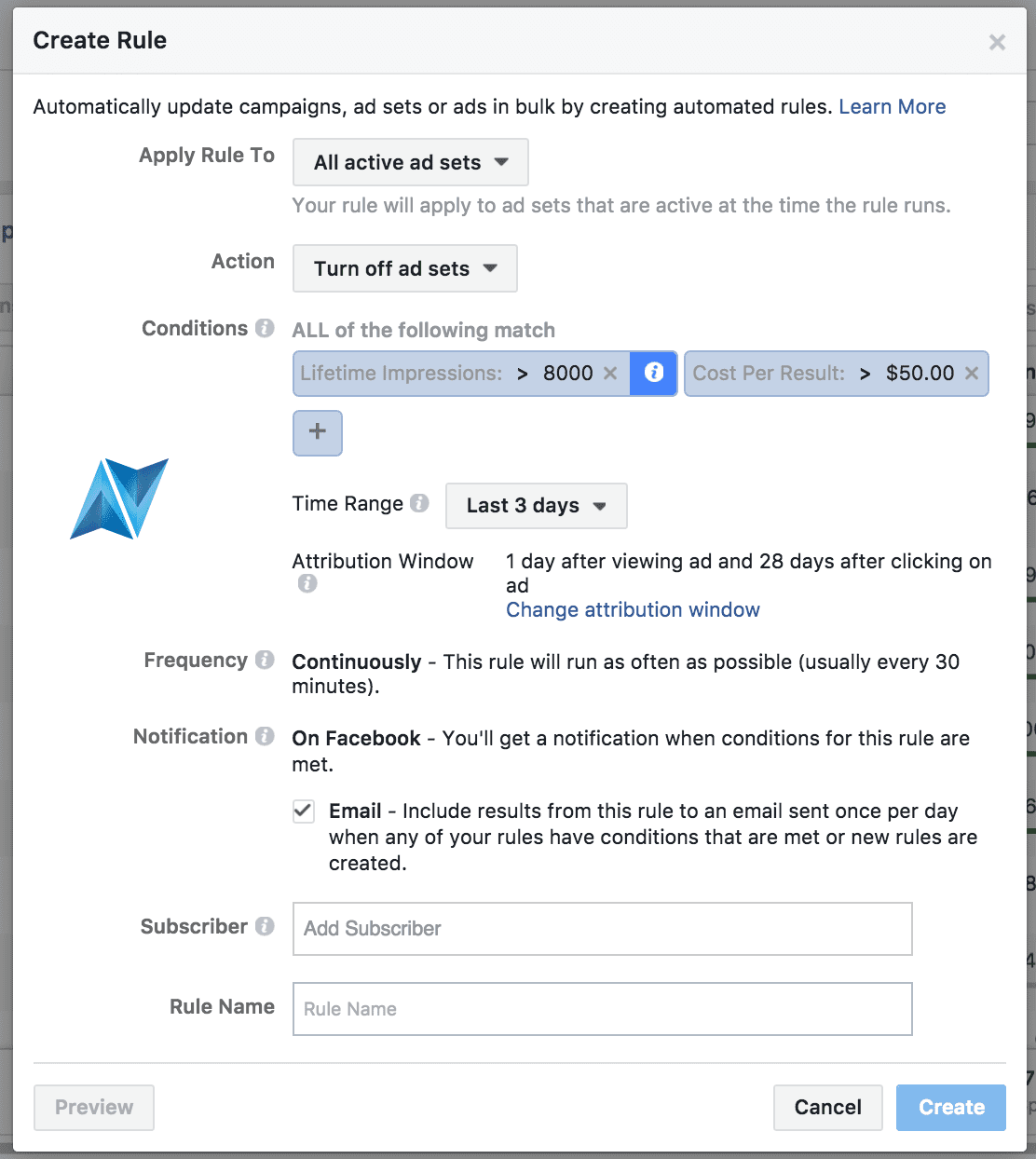Click the Subscriber info icon

[265, 926]
